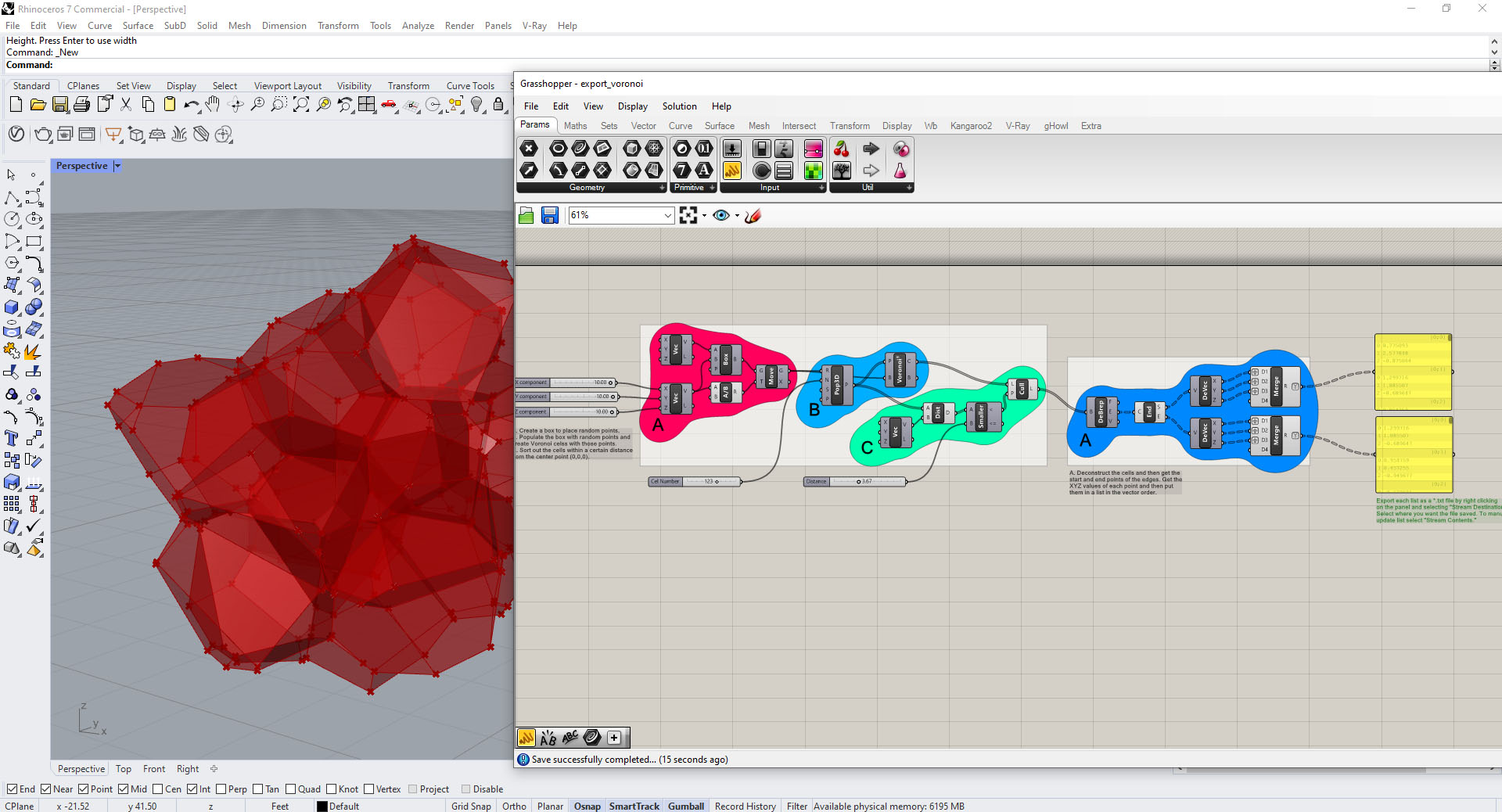The image size is (1502, 812).
Task: Select the Gradient component in the Input panel
Action: (x=814, y=149)
